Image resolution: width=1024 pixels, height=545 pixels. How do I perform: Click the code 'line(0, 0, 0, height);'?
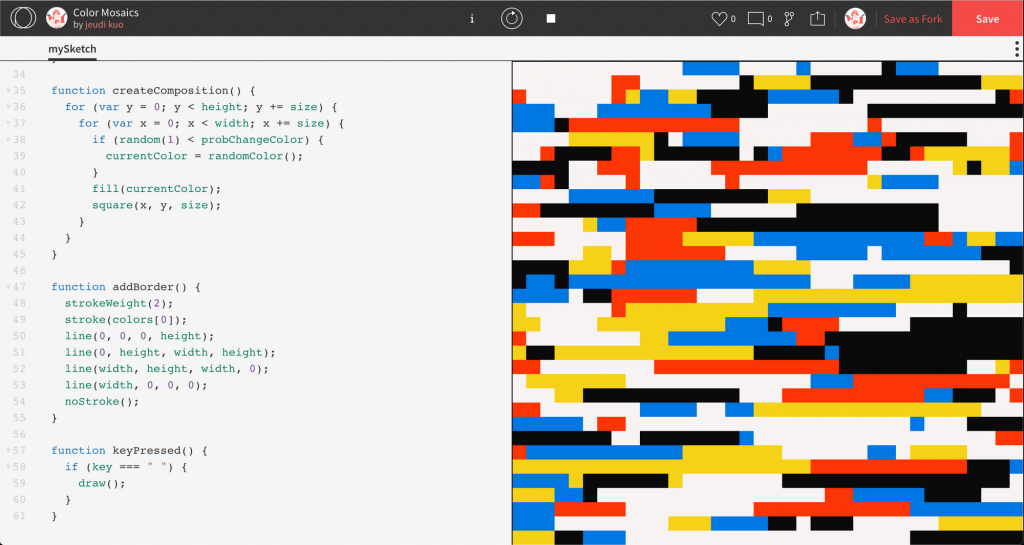coord(140,335)
